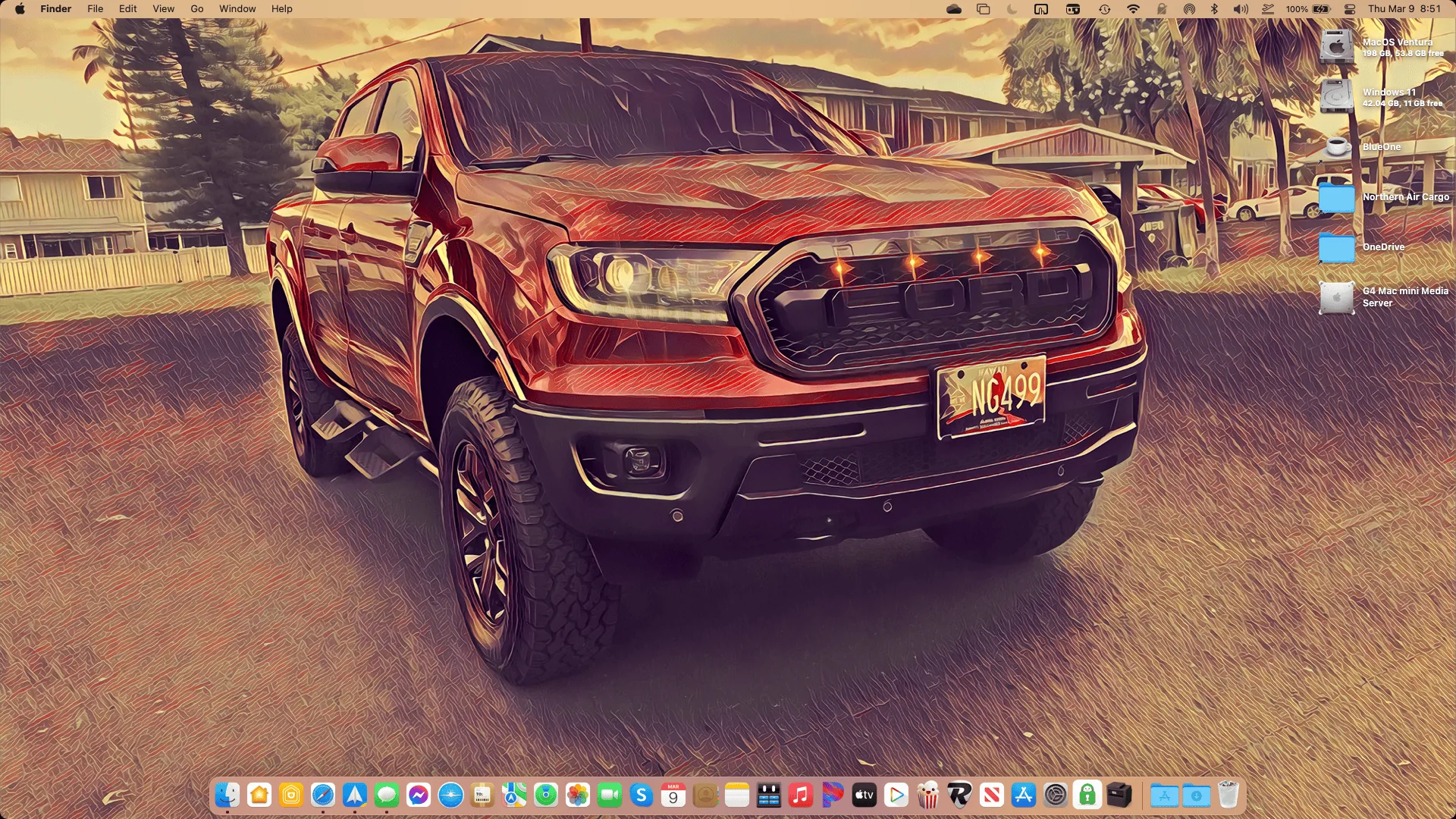The height and width of the screenshot is (819, 1456).
Task: Open the File menu
Action: [96, 9]
